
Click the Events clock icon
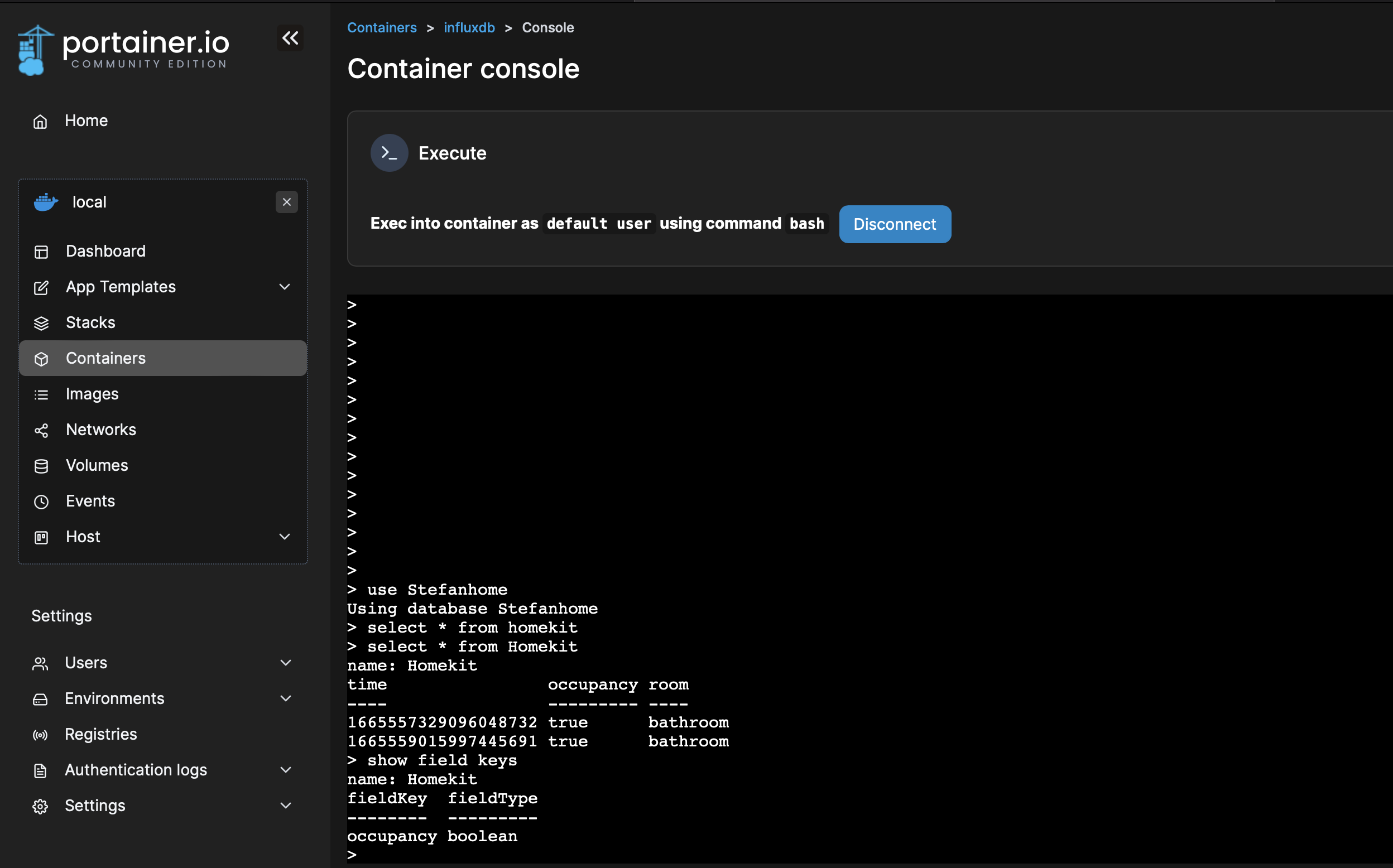(41, 501)
